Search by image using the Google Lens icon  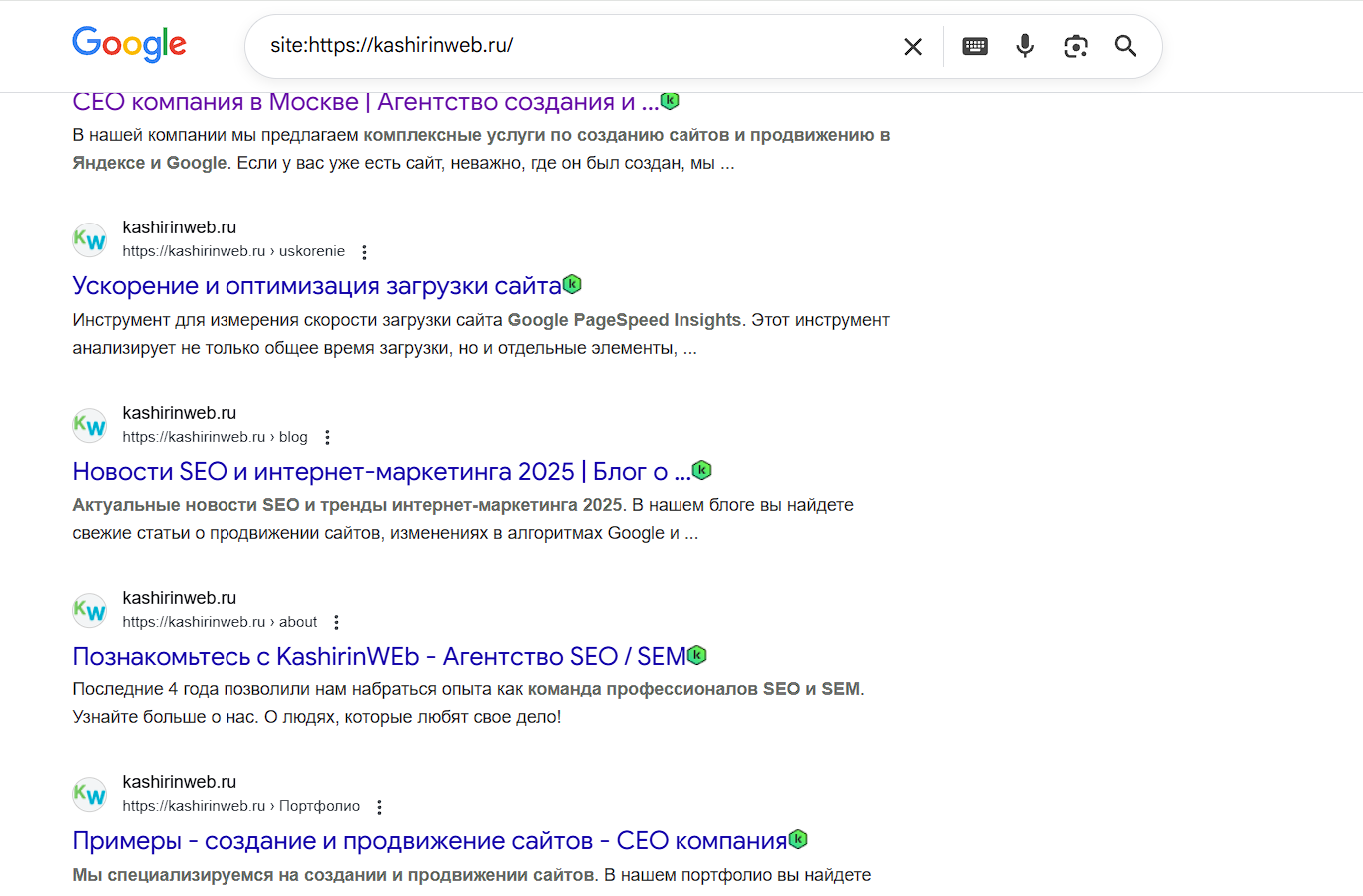click(1075, 46)
